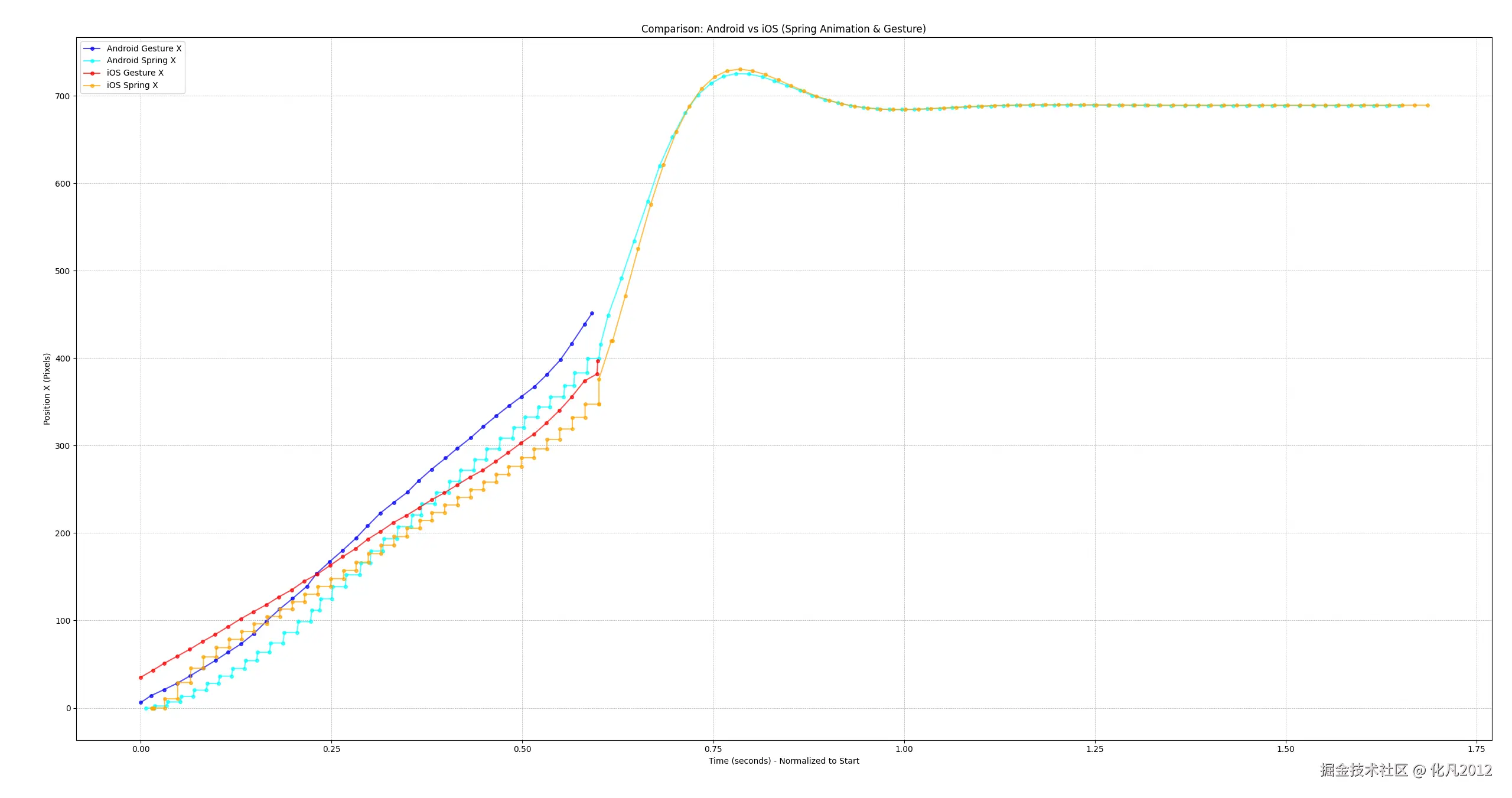
Task: Click the chart title text
Action: (783, 29)
